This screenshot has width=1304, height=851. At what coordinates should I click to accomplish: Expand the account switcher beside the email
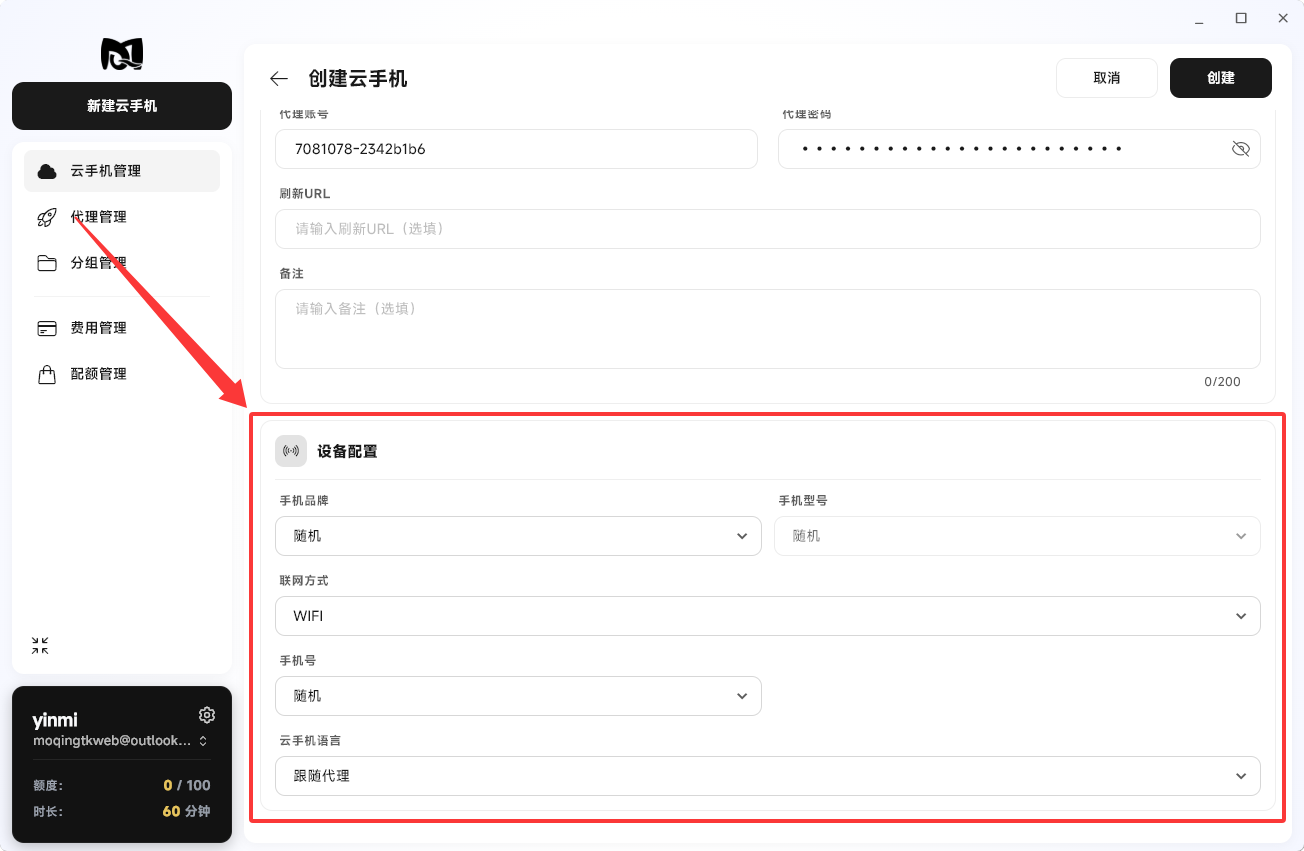point(203,741)
